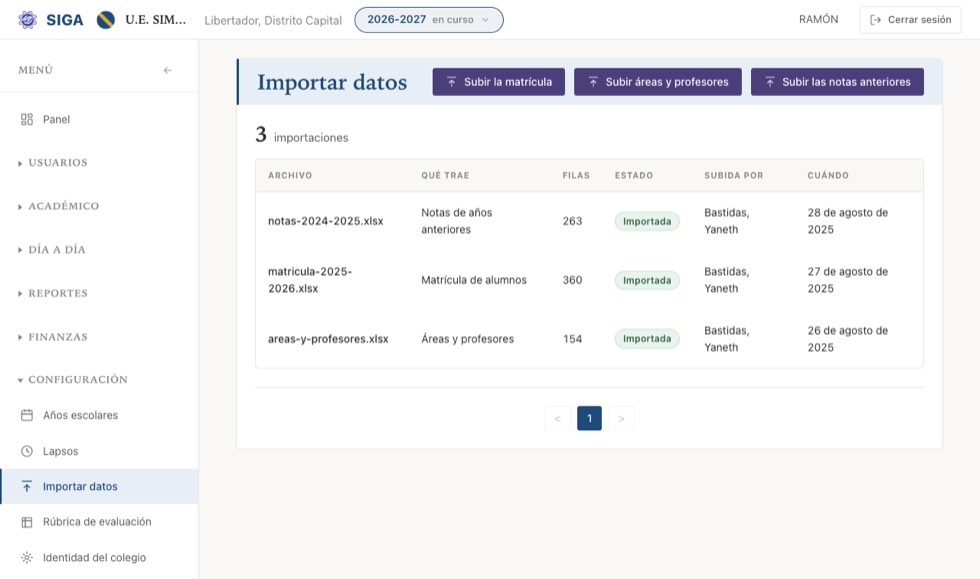The height and width of the screenshot is (579, 980).
Task: Click the file areas-y-profesores.xlsx
Action: pyautogui.click(x=328, y=339)
